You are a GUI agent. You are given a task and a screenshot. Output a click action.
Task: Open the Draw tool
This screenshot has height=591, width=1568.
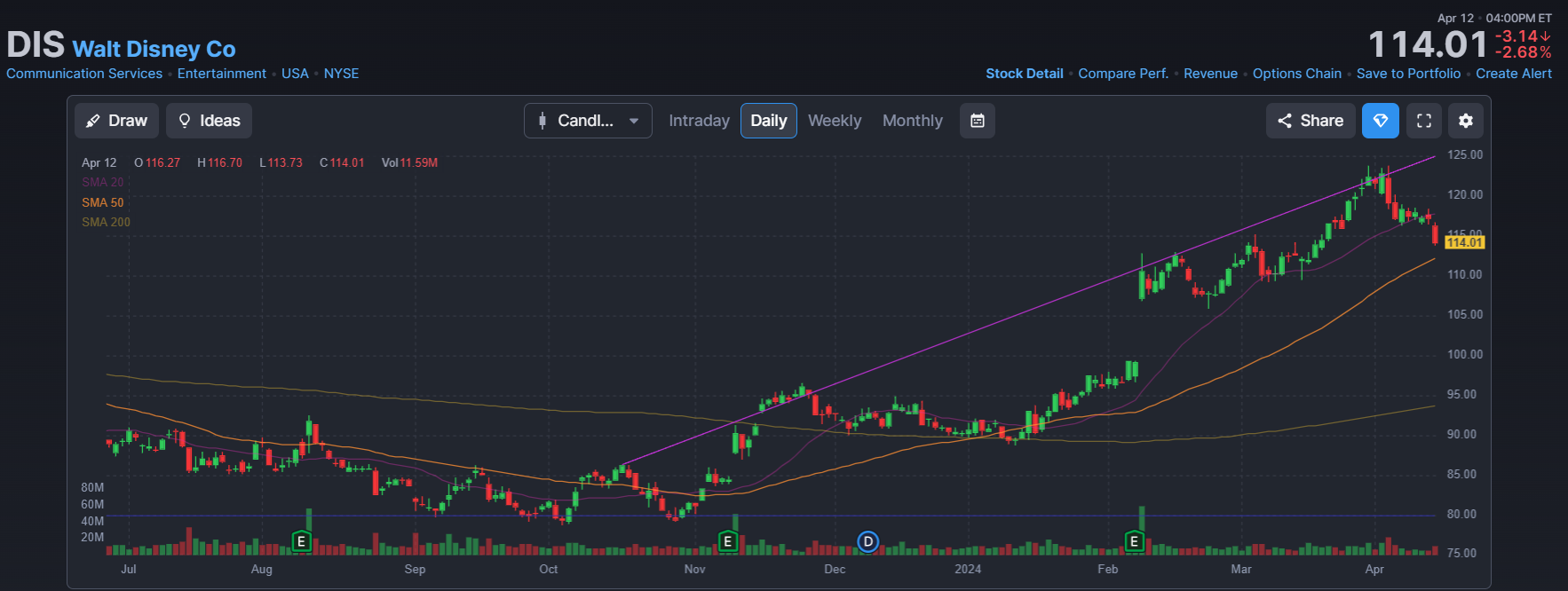point(117,121)
